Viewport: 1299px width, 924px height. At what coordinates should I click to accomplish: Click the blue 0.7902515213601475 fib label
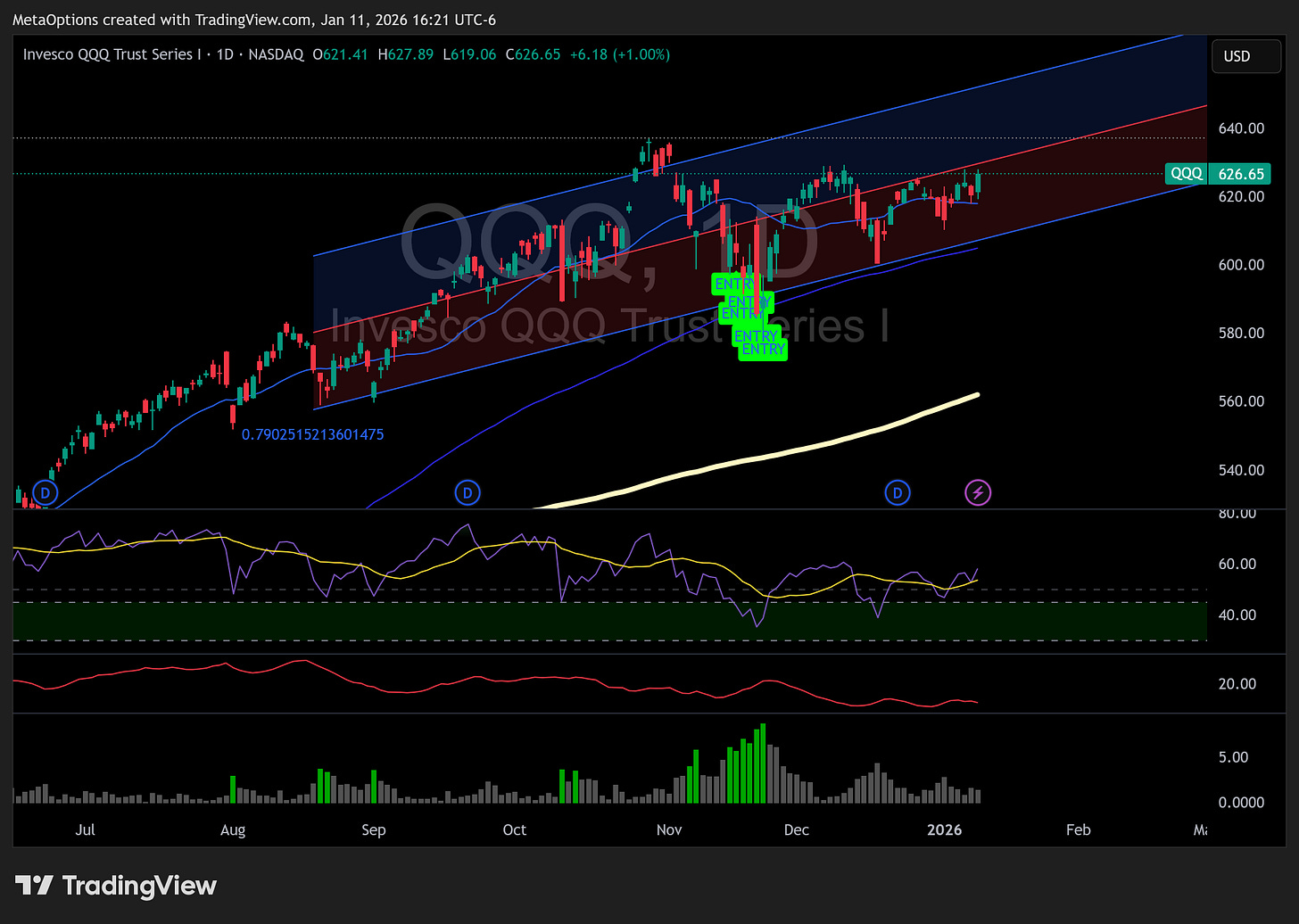tap(312, 434)
